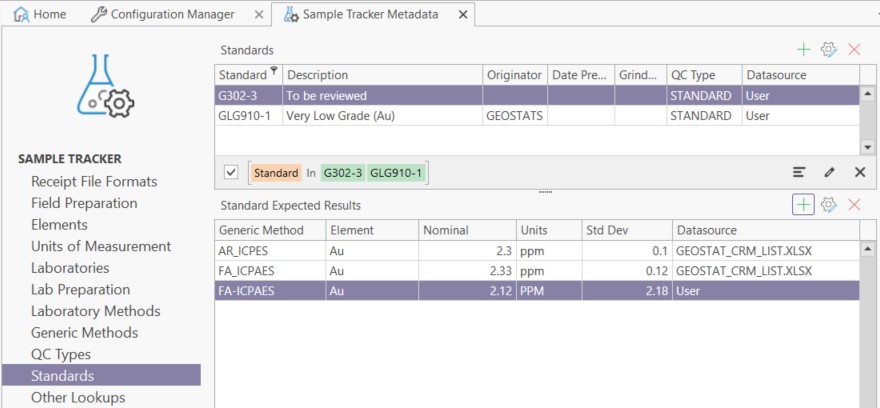Open filter list options icon
This screenshot has width=880, height=408.
click(x=799, y=172)
